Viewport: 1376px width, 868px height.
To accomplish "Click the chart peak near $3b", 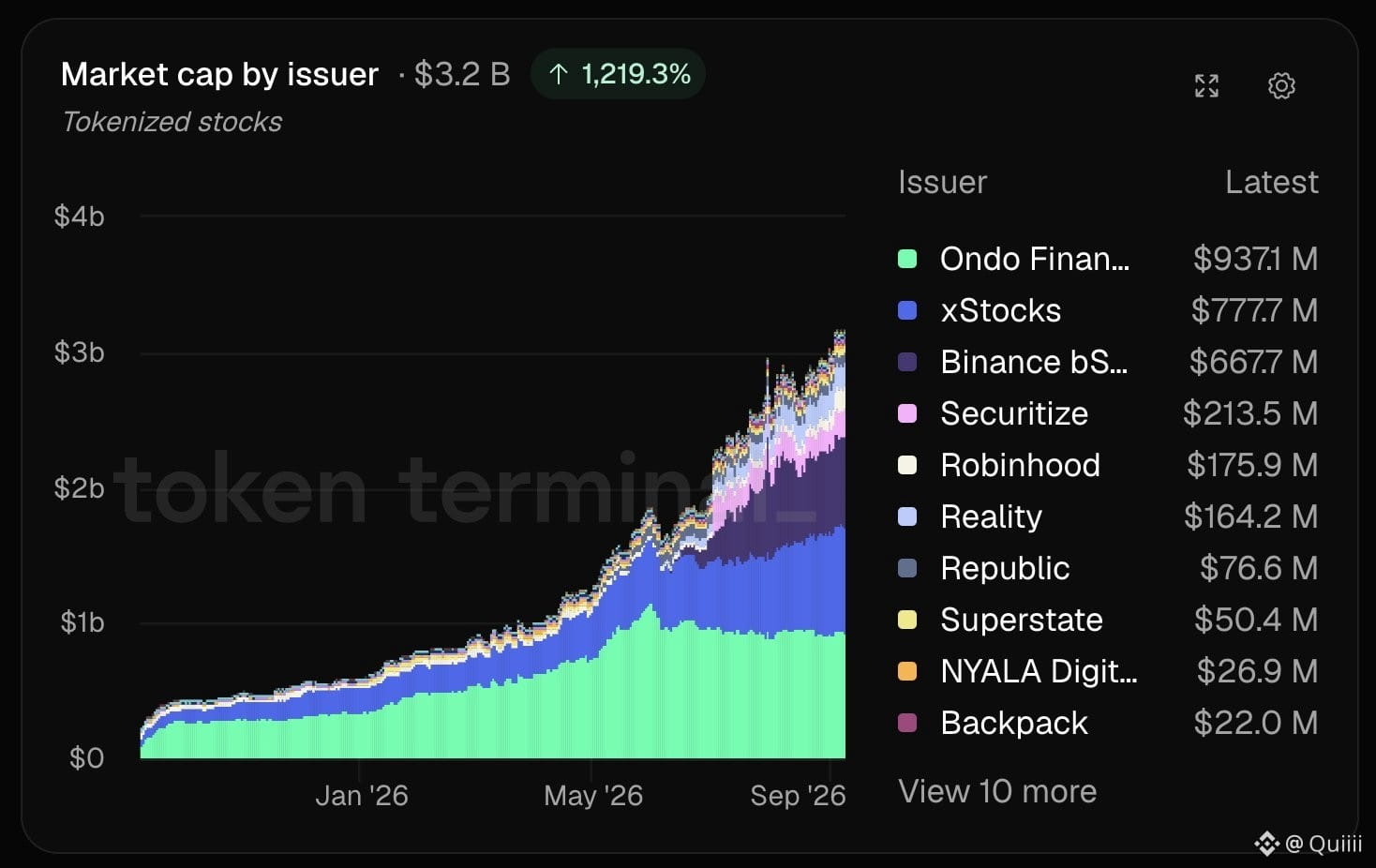I will coord(839,334).
